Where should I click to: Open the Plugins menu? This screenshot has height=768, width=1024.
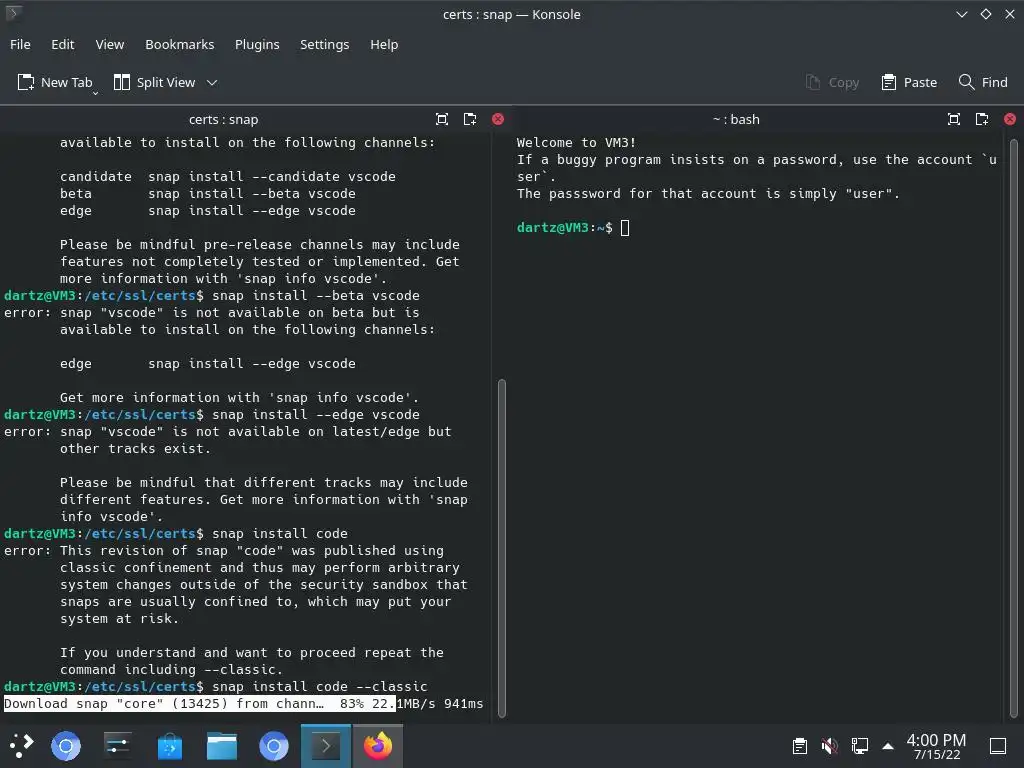click(257, 44)
